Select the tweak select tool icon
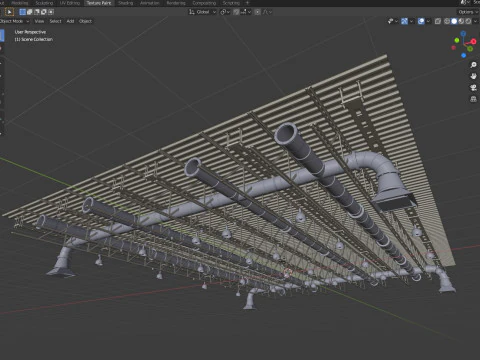Screen dimensions: 480x360 (9, 12)
